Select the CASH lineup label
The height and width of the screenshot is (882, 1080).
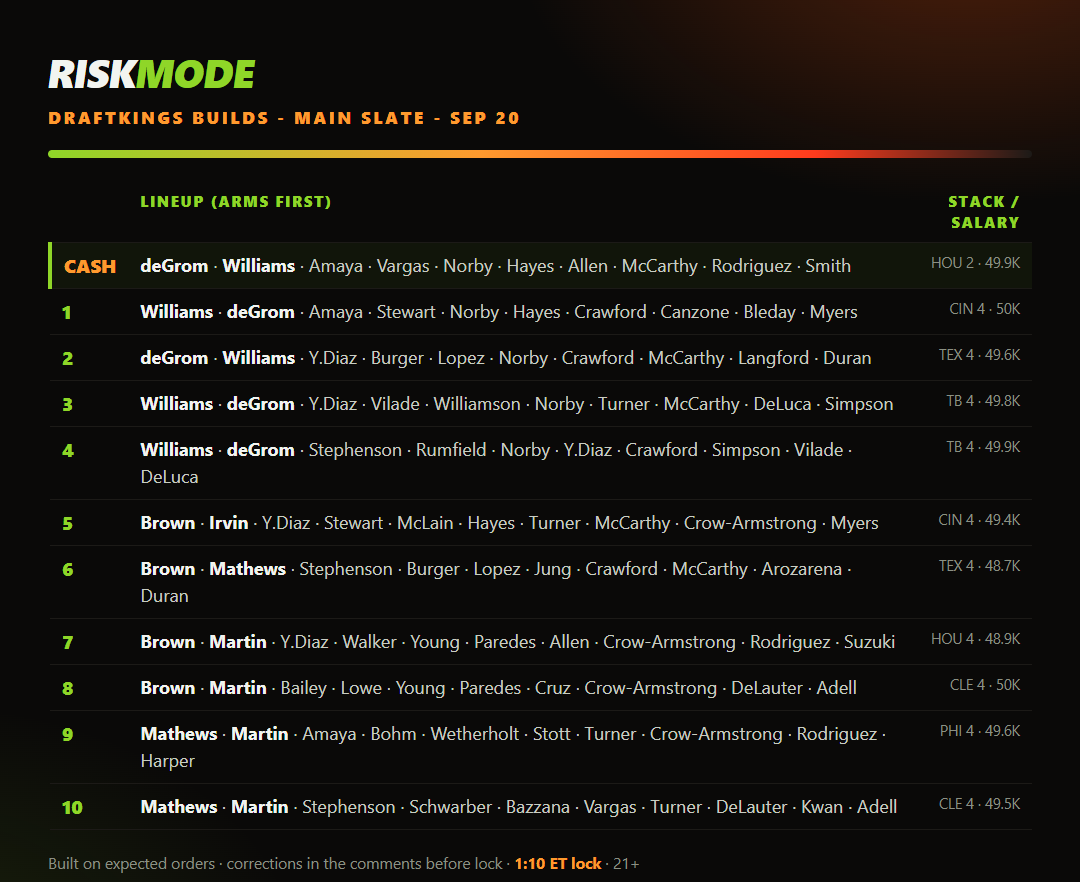tap(90, 266)
